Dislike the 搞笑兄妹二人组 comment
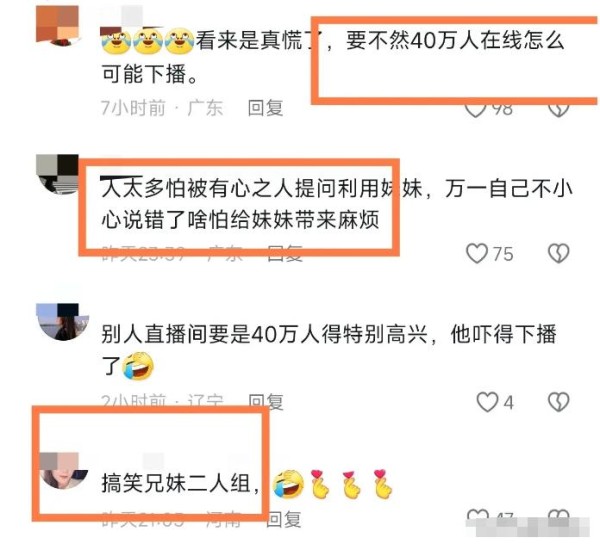 coord(559,517)
